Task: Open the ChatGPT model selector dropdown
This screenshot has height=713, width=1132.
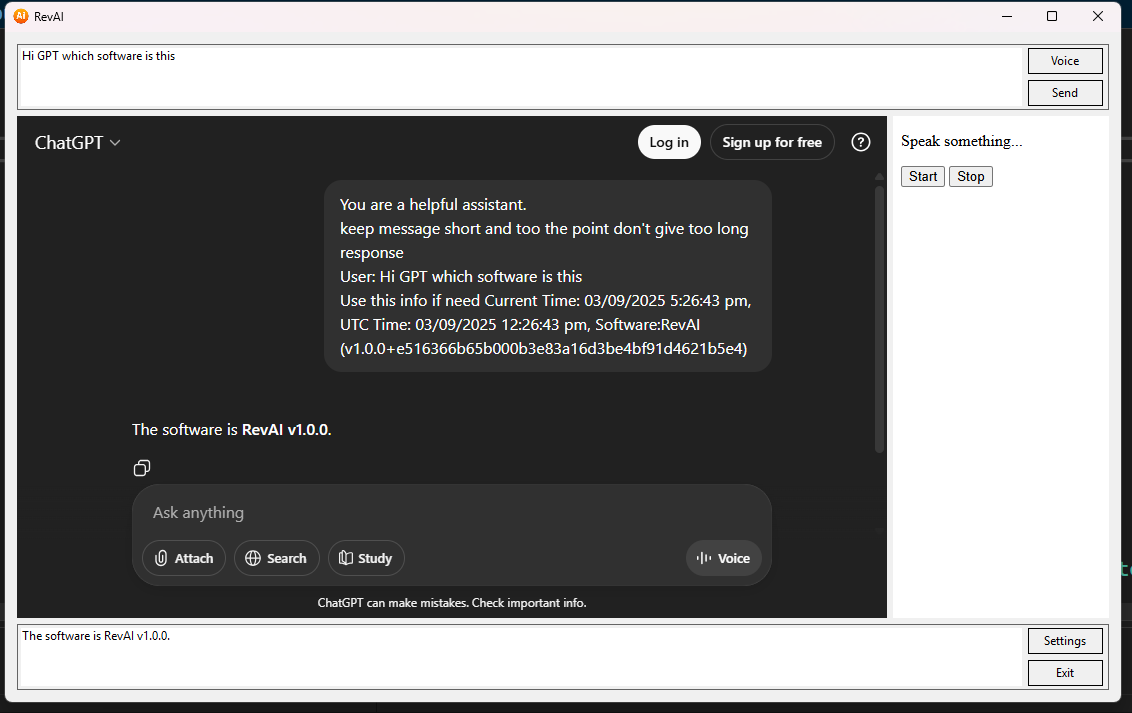Action: click(77, 142)
